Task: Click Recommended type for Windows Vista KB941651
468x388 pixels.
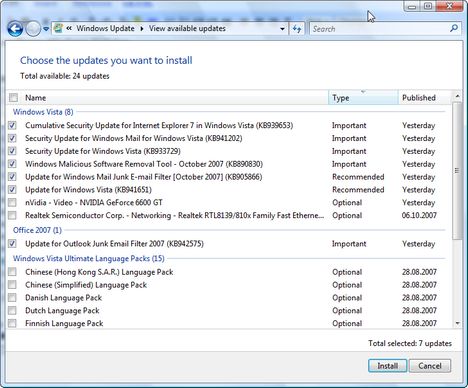Action: point(358,190)
